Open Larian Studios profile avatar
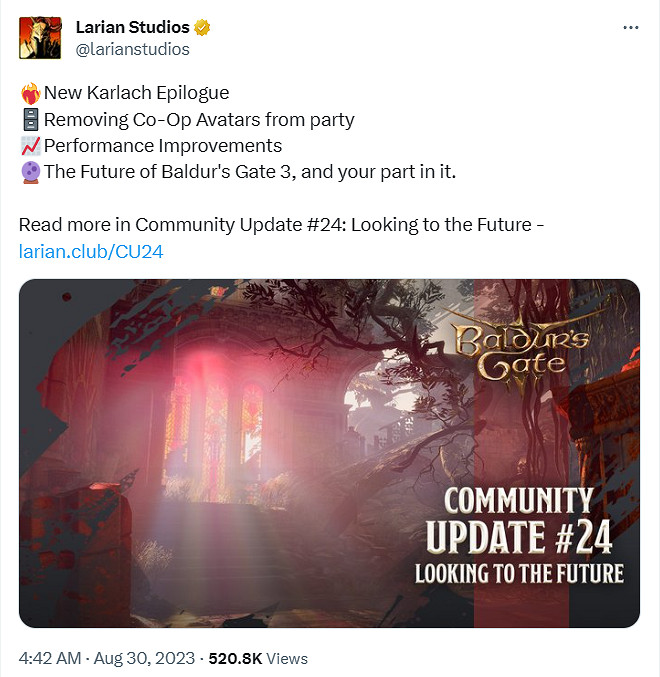Viewport: 660px width, 677px height. coord(40,38)
